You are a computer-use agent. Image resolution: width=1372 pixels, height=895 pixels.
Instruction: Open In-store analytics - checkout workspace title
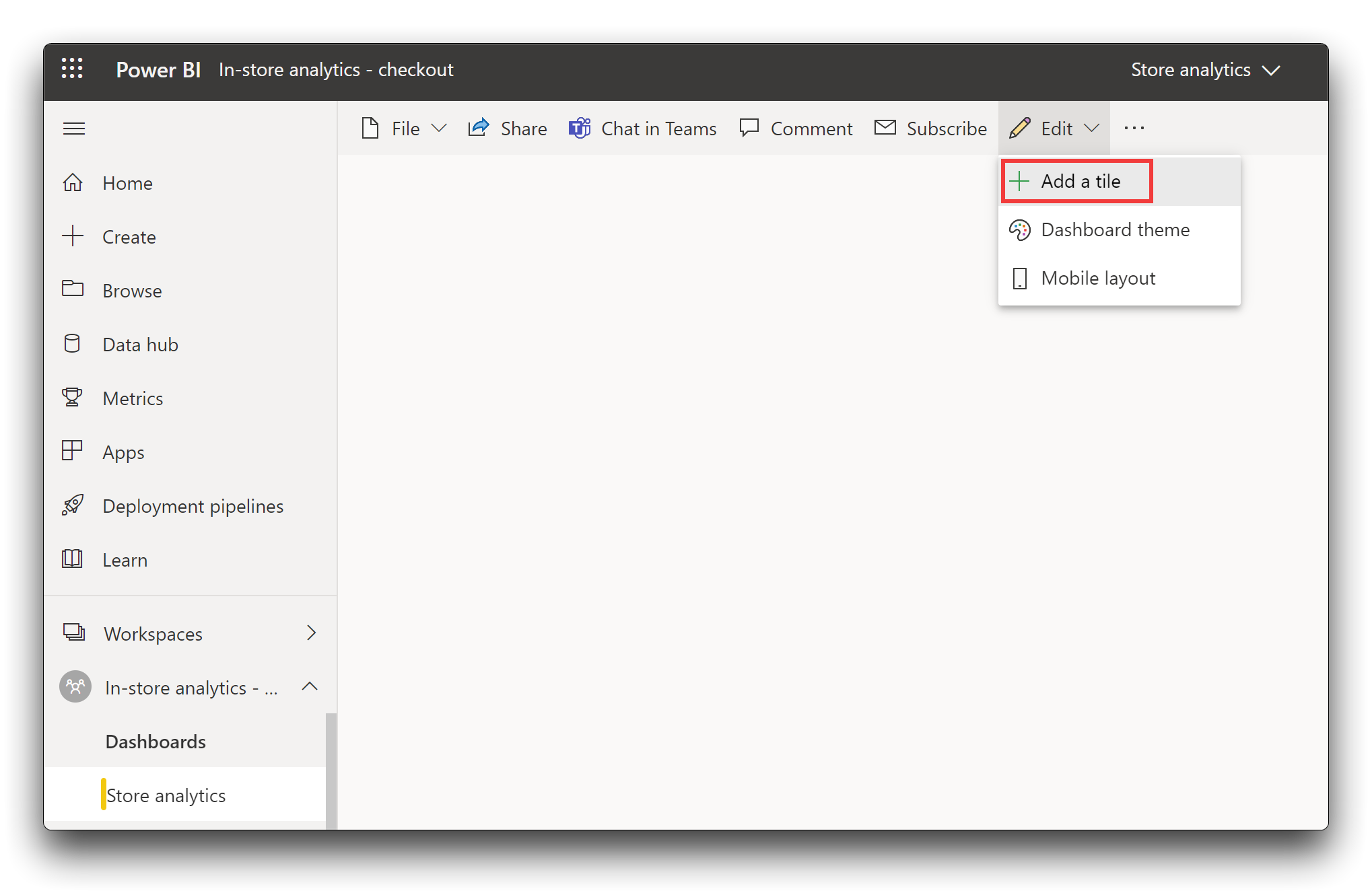(x=336, y=70)
